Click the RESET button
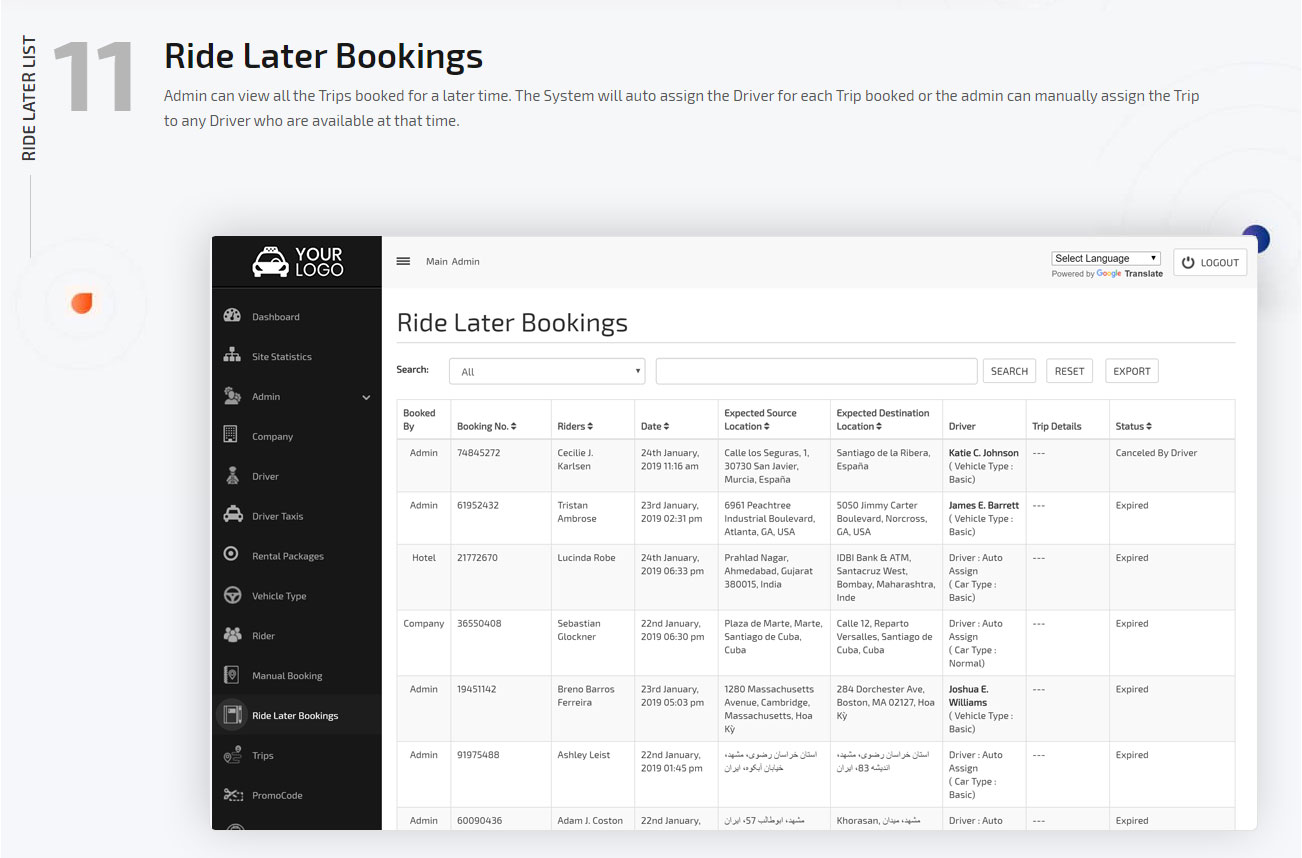The height and width of the screenshot is (858, 1302). [1069, 370]
